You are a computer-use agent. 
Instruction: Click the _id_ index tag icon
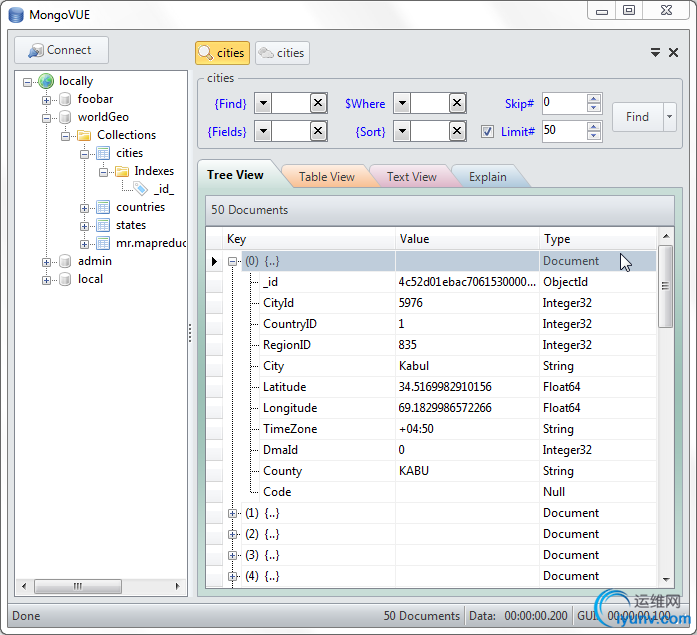click(x=140, y=189)
